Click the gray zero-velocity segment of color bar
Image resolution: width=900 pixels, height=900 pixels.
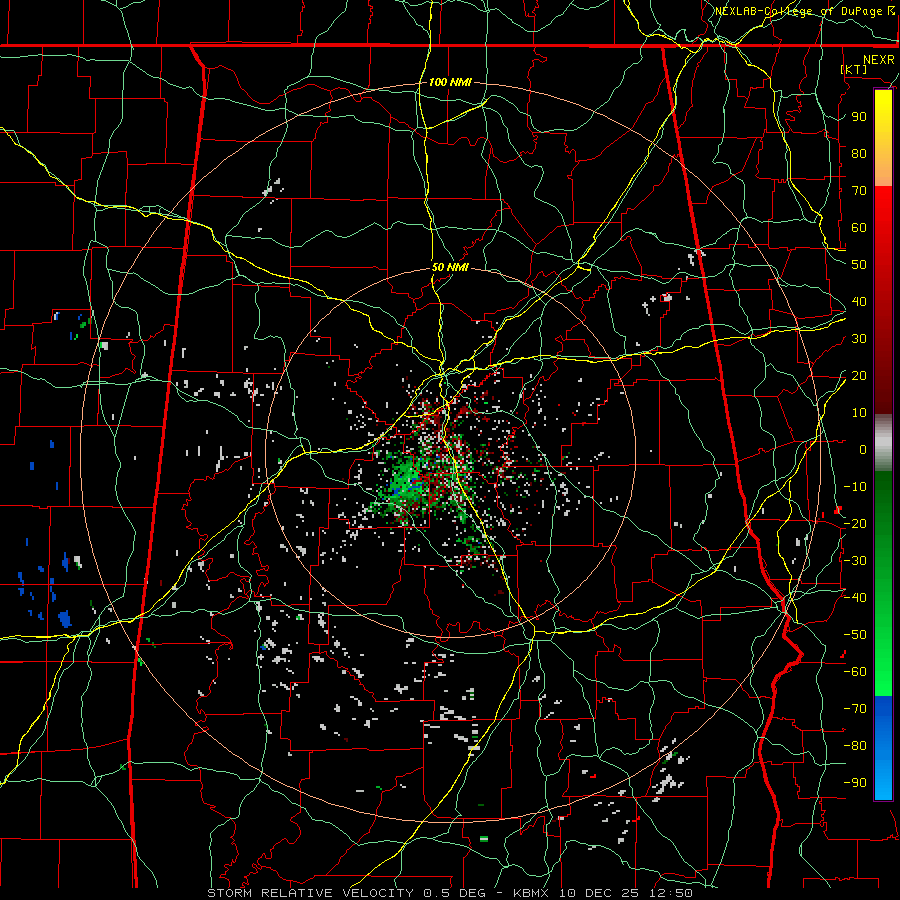[883, 442]
